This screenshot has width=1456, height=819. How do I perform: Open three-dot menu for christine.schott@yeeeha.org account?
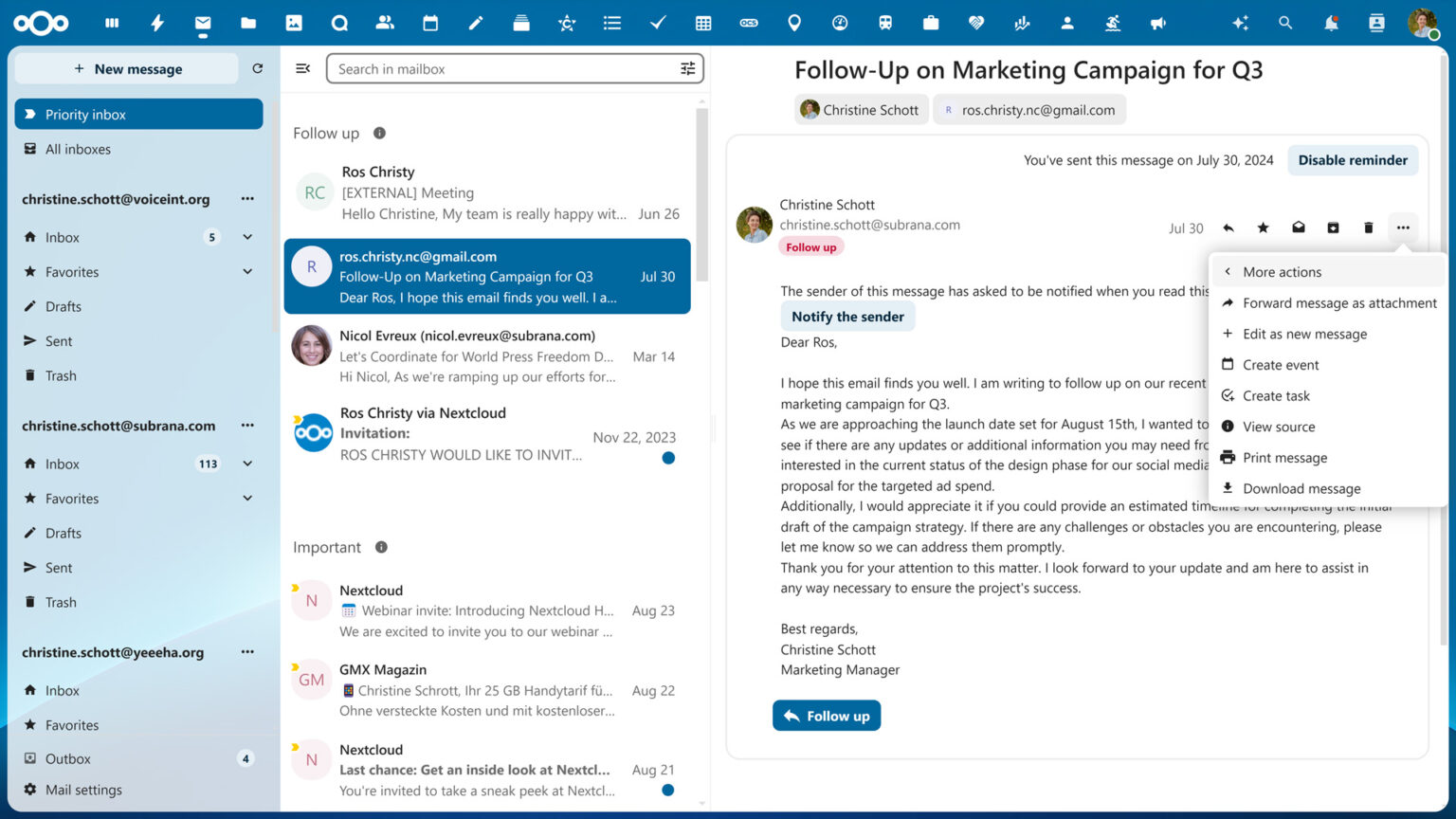pos(247,652)
